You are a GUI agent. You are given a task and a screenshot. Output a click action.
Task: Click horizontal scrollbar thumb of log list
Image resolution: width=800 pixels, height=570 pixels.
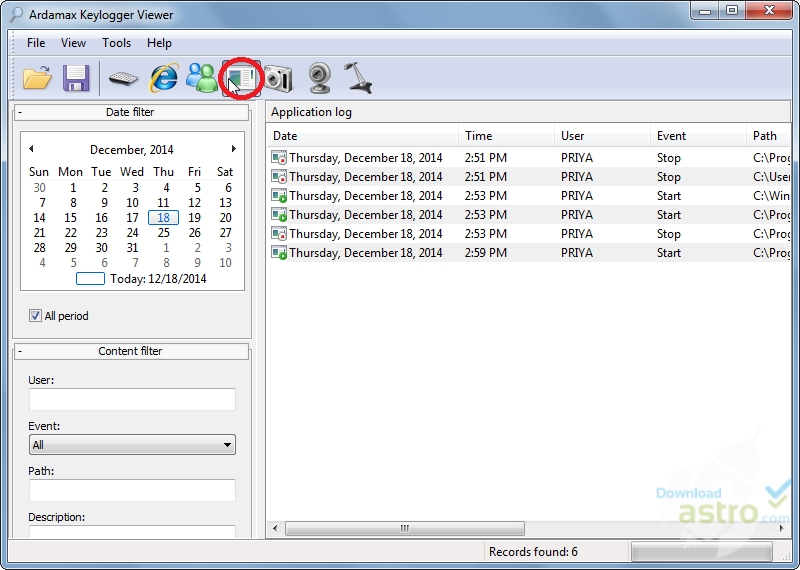click(x=405, y=528)
